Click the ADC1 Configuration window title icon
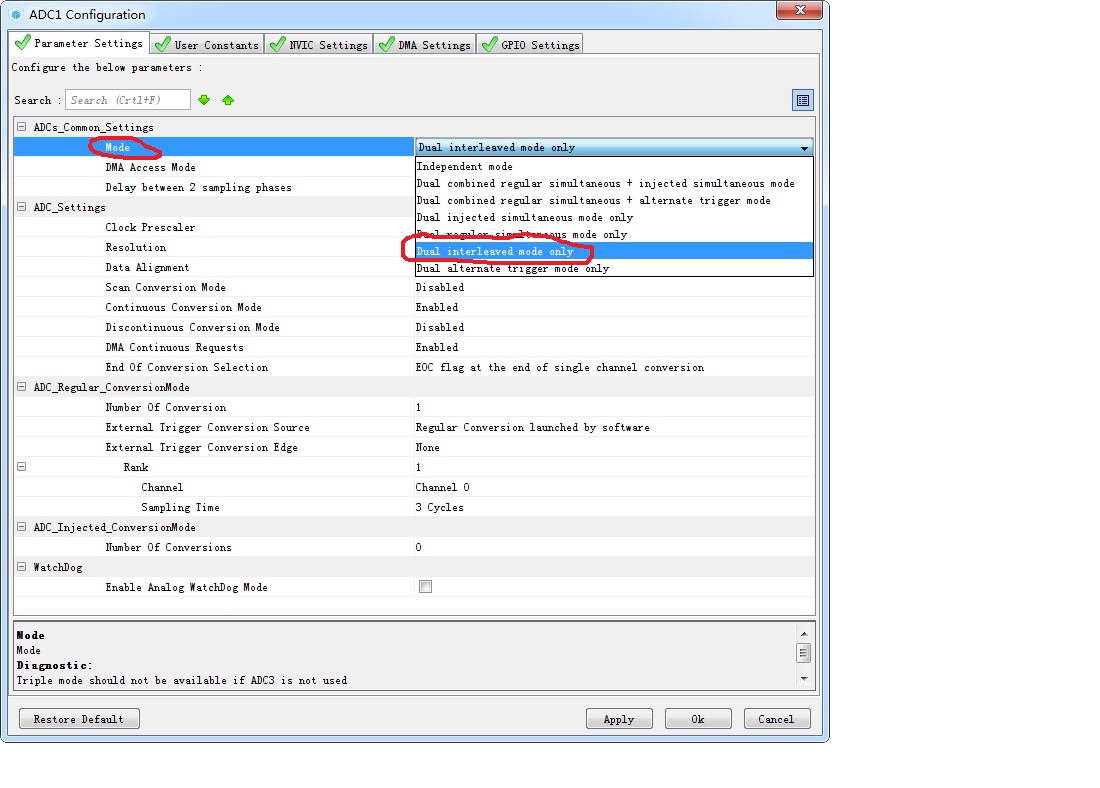The image size is (1100, 788). point(16,15)
